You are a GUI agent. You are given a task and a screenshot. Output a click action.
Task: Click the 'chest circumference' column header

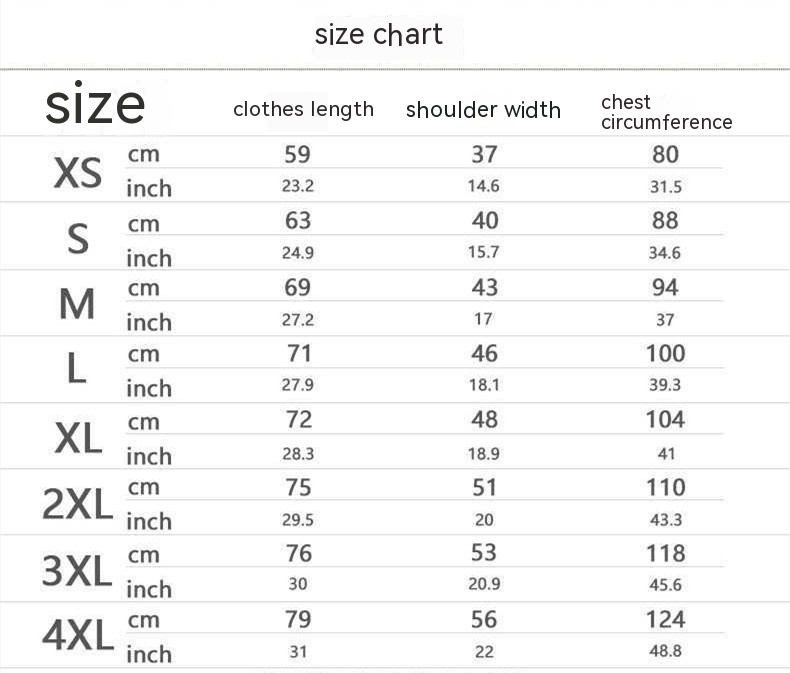[666, 112]
